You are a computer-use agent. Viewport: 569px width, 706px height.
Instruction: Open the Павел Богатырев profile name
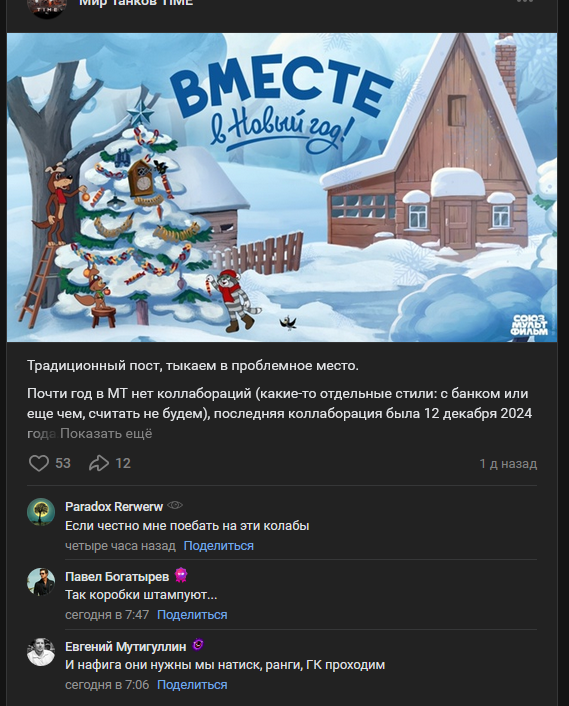point(117,576)
